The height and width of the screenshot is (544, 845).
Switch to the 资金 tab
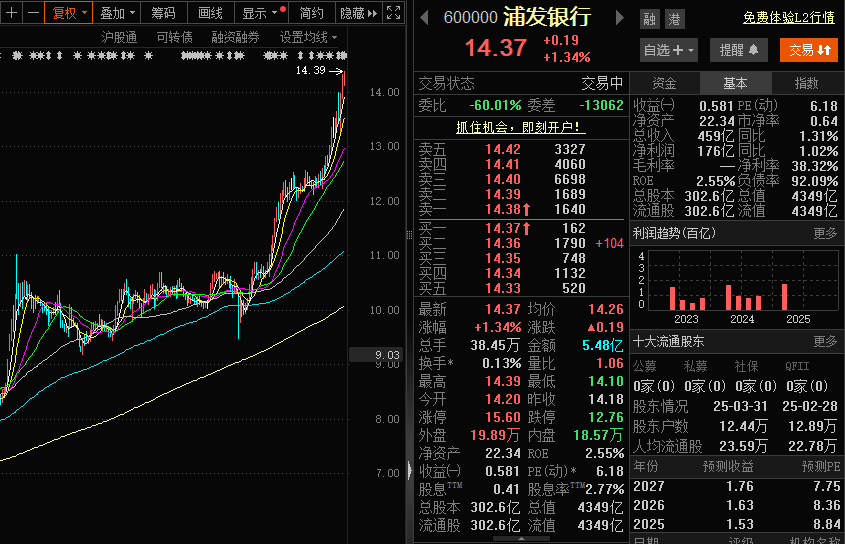(664, 83)
